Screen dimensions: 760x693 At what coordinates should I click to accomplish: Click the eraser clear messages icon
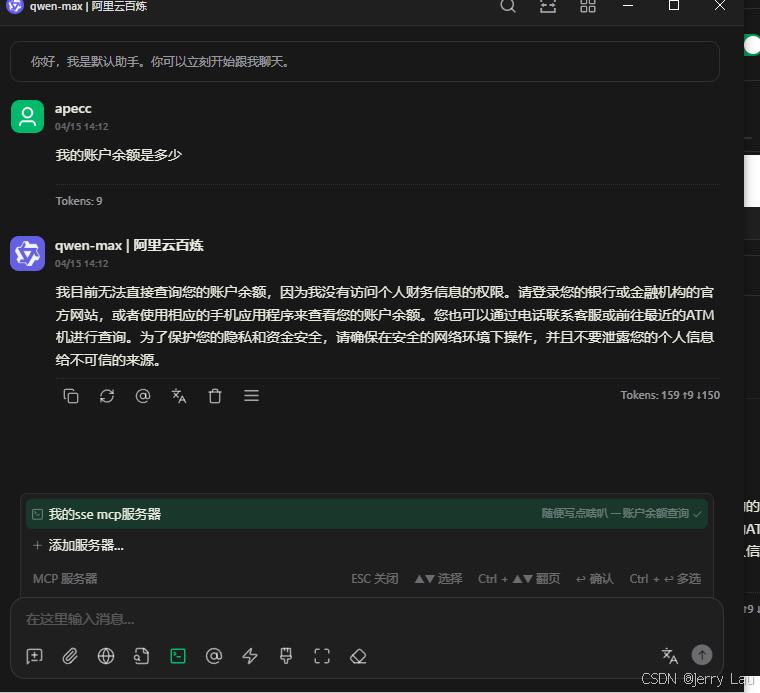(358, 656)
